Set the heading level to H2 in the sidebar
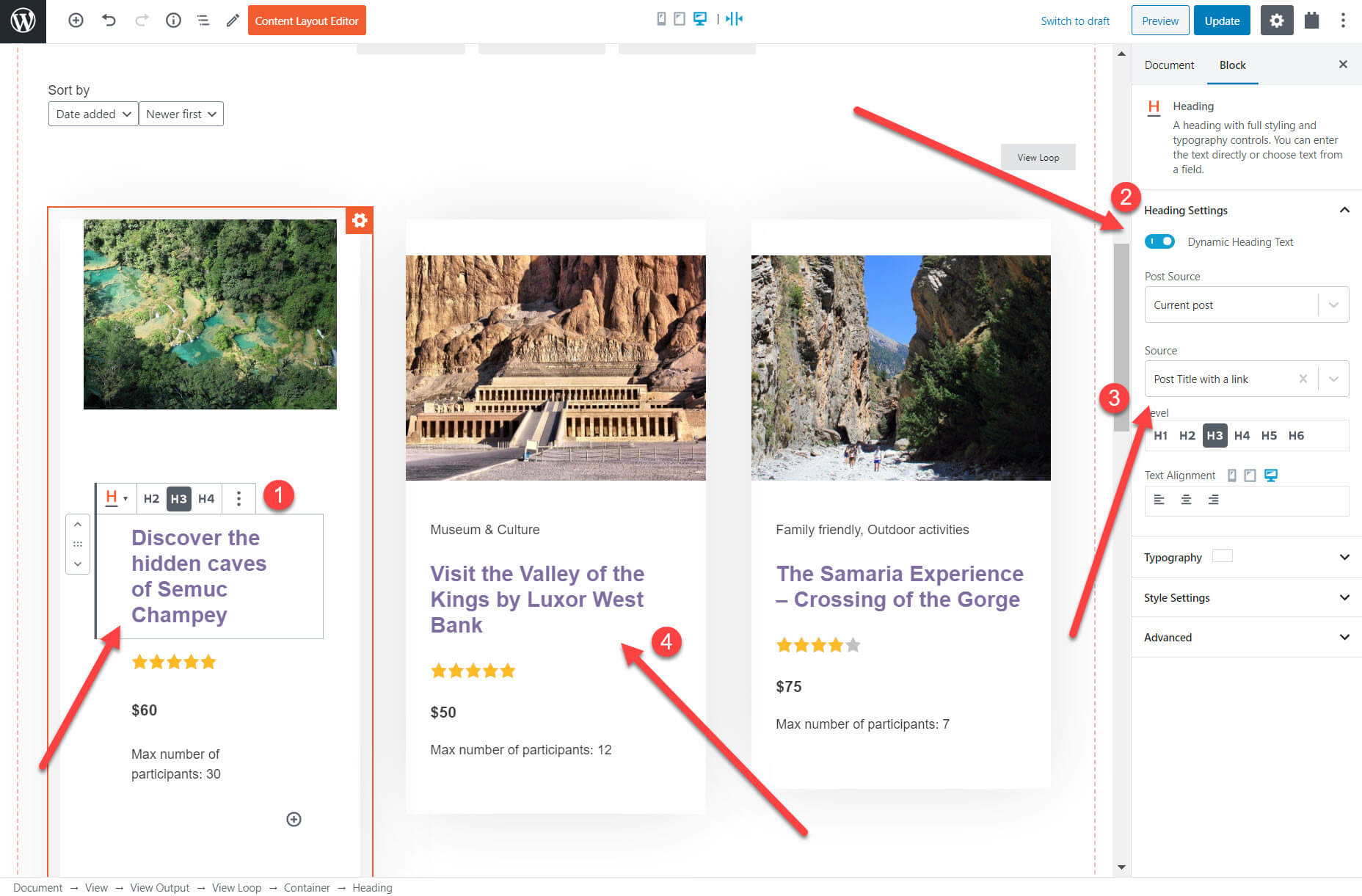This screenshot has height=896, width=1362. pos(1187,436)
